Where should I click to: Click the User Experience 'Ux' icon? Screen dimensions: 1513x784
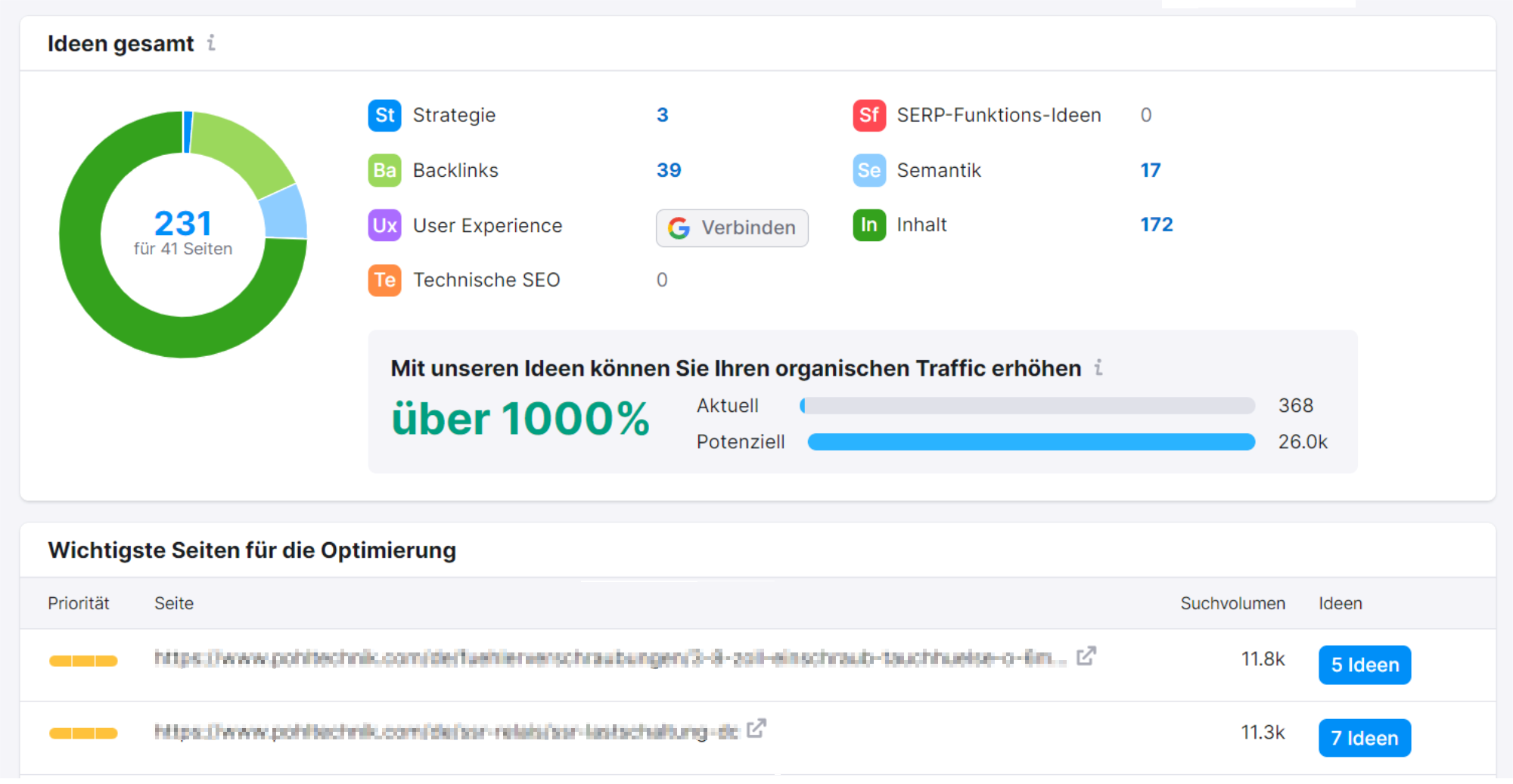[384, 225]
